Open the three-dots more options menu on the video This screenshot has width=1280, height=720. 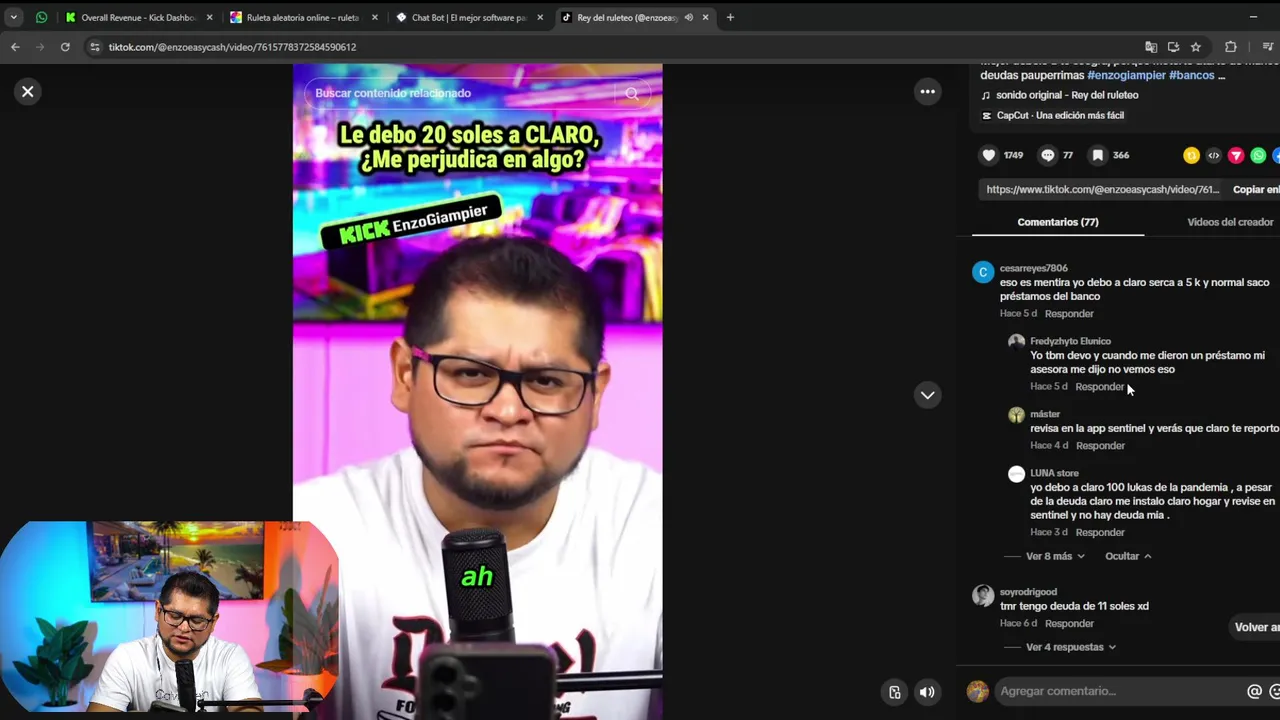[928, 91]
